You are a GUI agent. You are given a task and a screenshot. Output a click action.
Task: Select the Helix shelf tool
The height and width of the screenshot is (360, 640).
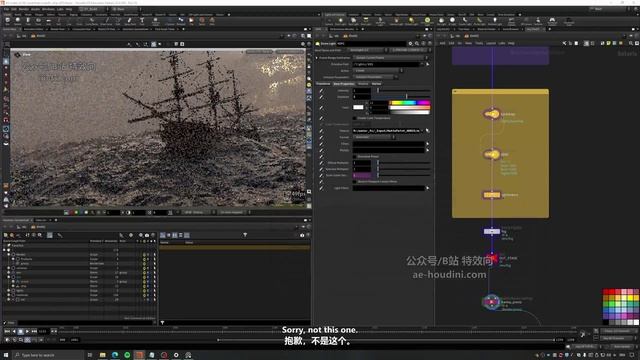pos(212,21)
